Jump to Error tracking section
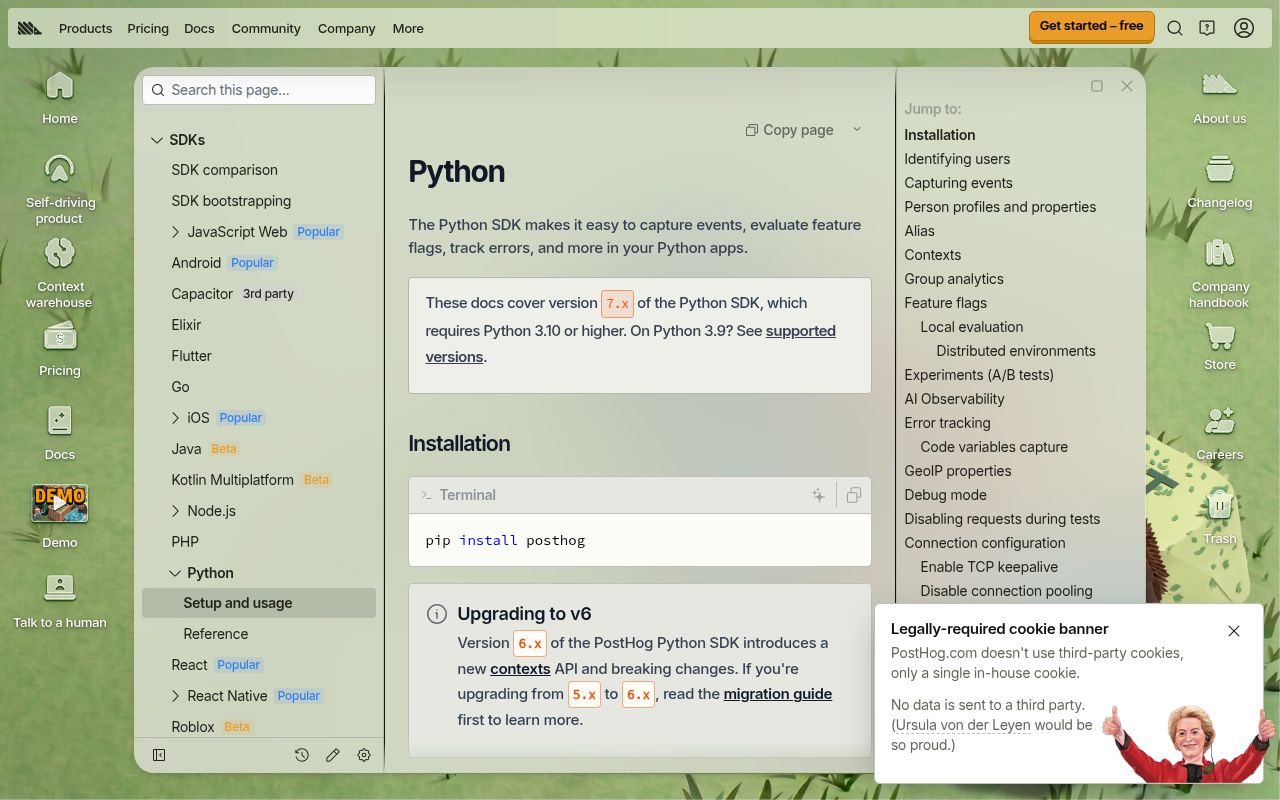The width and height of the screenshot is (1280, 800). (x=947, y=423)
